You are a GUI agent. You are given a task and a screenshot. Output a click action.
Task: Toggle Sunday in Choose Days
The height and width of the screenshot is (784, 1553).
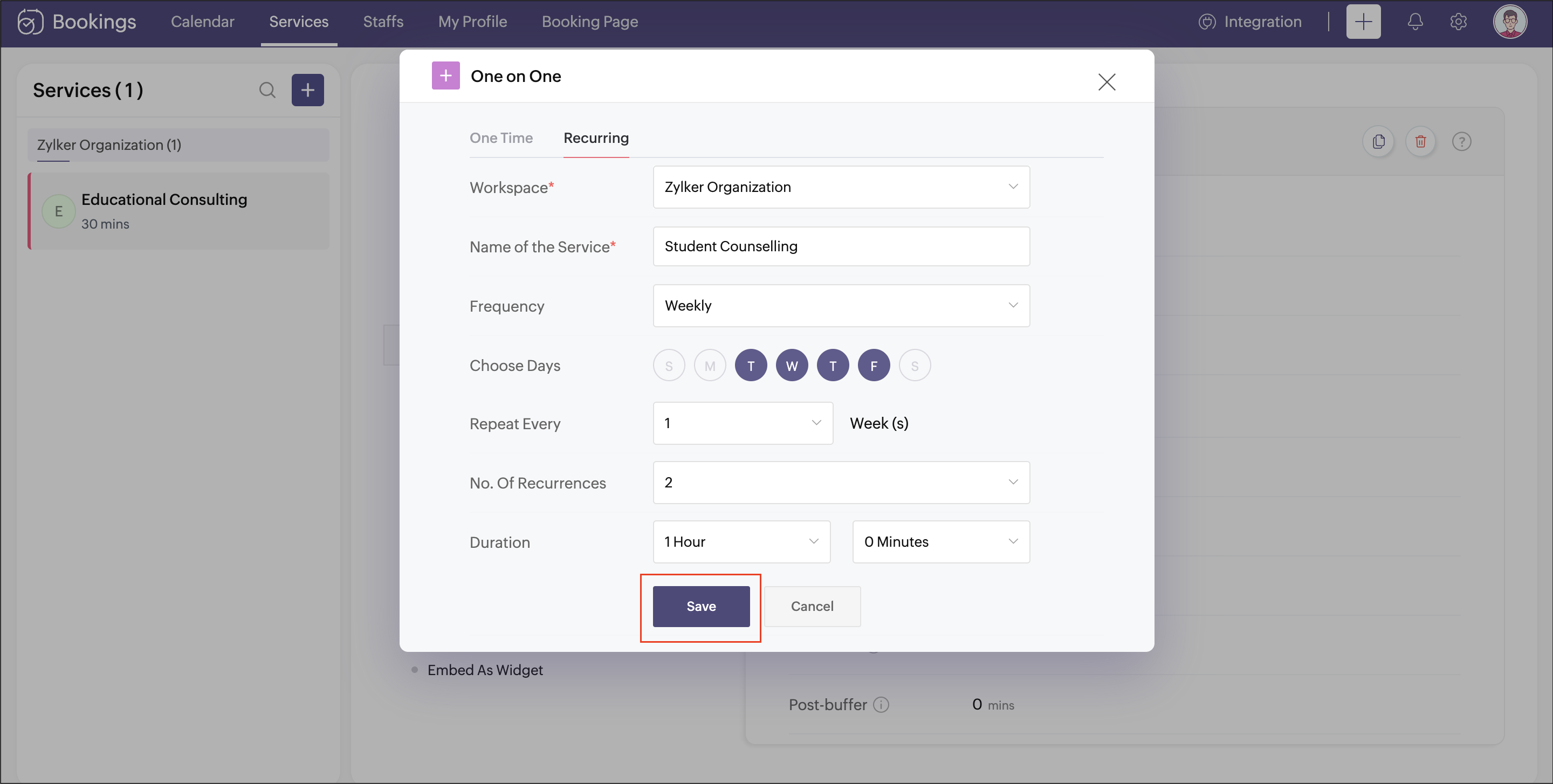[x=669, y=366]
